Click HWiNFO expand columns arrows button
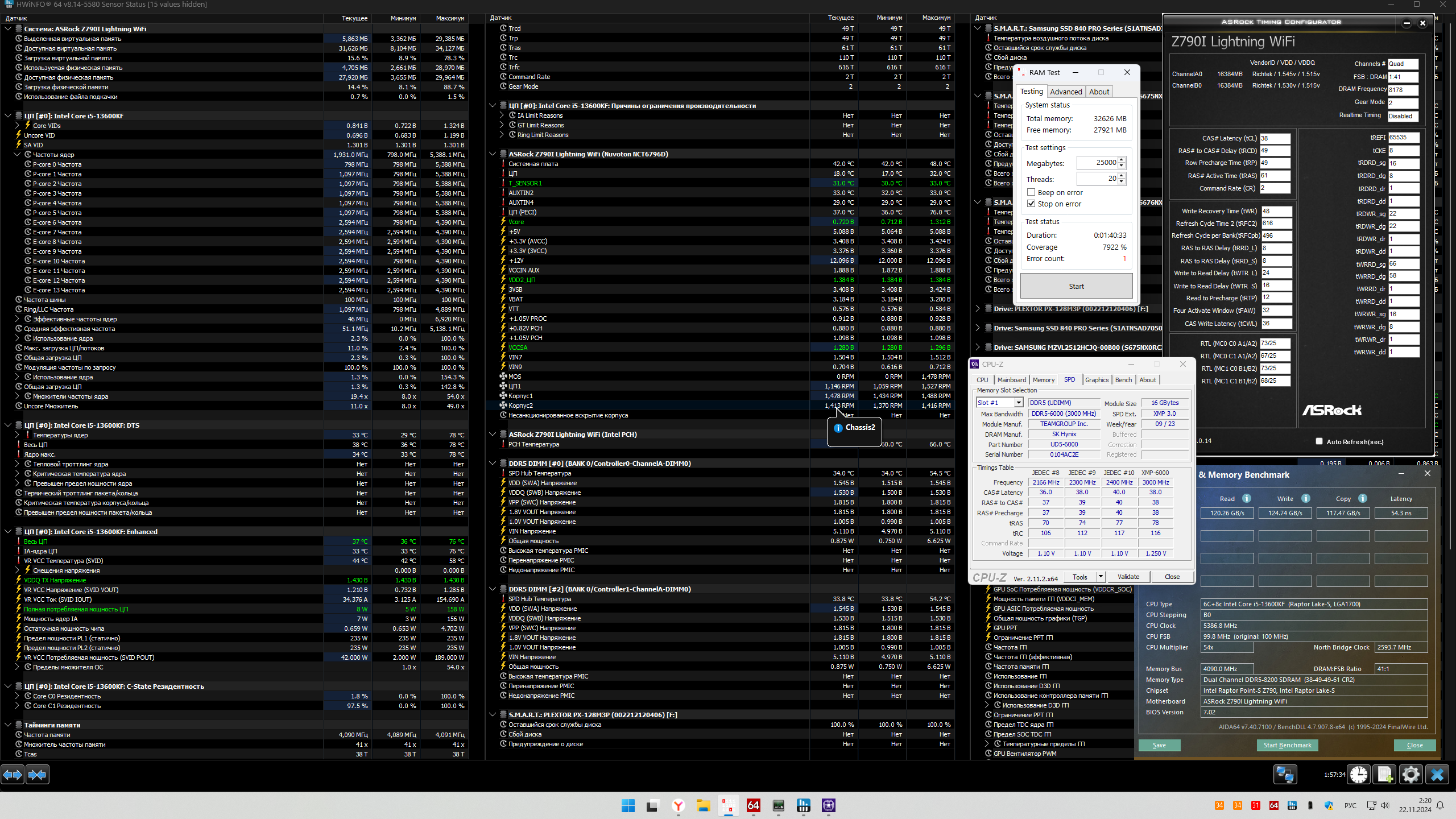This screenshot has width=1456, height=819. pyautogui.click(x=13, y=775)
